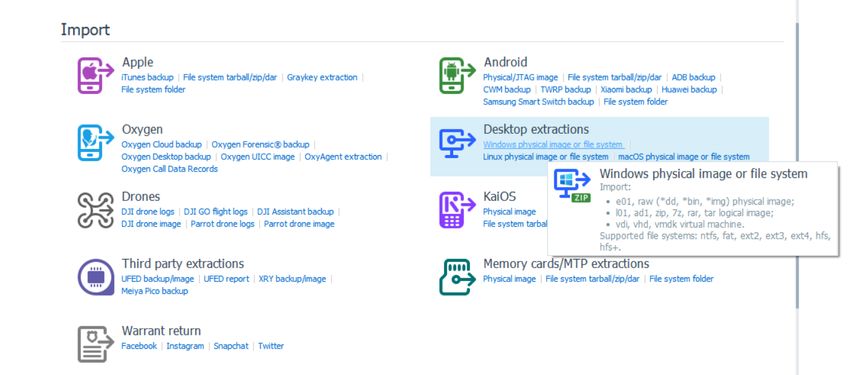Choose Graykey extraction option
850x375 pixels.
(322, 77)
